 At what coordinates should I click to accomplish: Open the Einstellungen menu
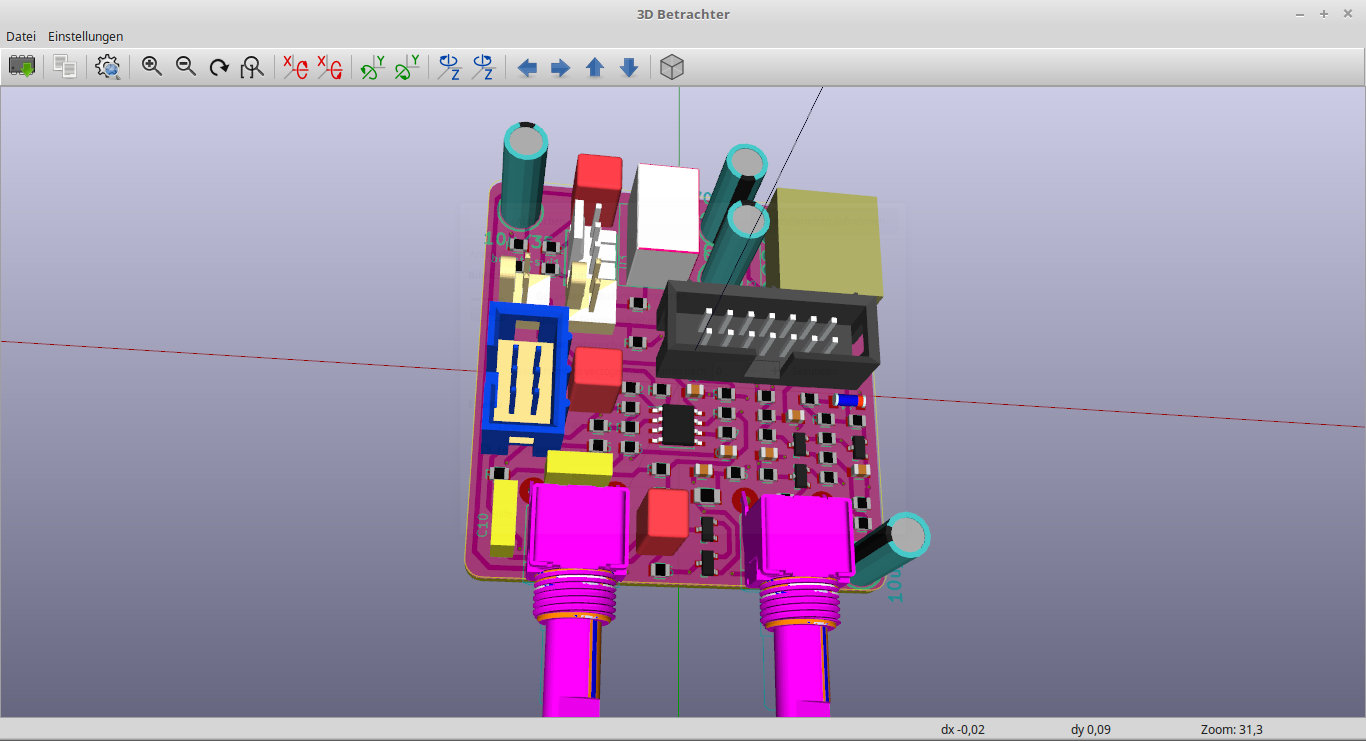click(86, 36)
